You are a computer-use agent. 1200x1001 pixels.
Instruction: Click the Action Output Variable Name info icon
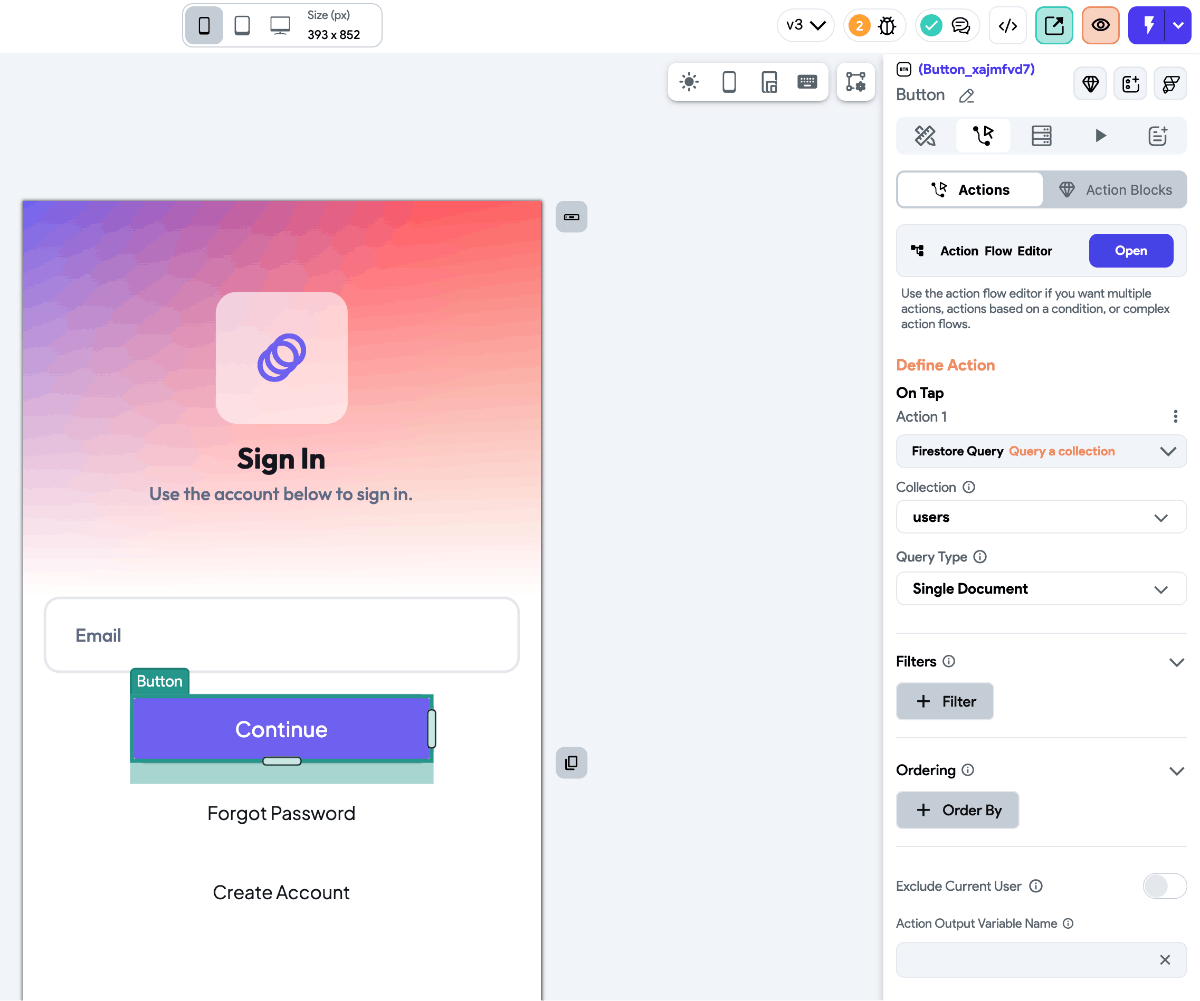point(1068,924)
